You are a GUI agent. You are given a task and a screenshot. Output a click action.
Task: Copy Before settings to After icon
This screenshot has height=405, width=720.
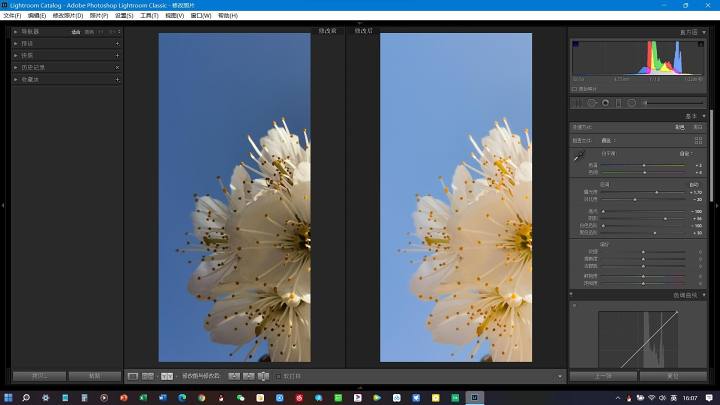click(234, 376)
